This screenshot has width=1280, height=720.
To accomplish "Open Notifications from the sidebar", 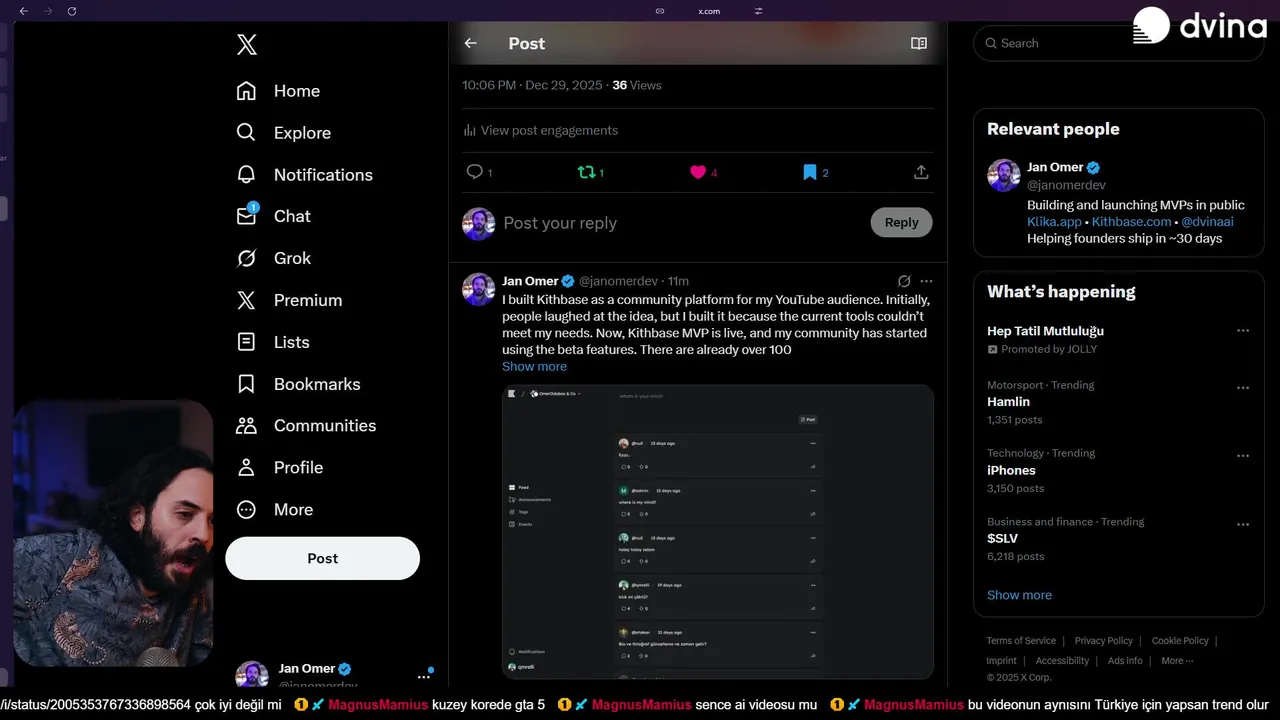I will 323,175.
